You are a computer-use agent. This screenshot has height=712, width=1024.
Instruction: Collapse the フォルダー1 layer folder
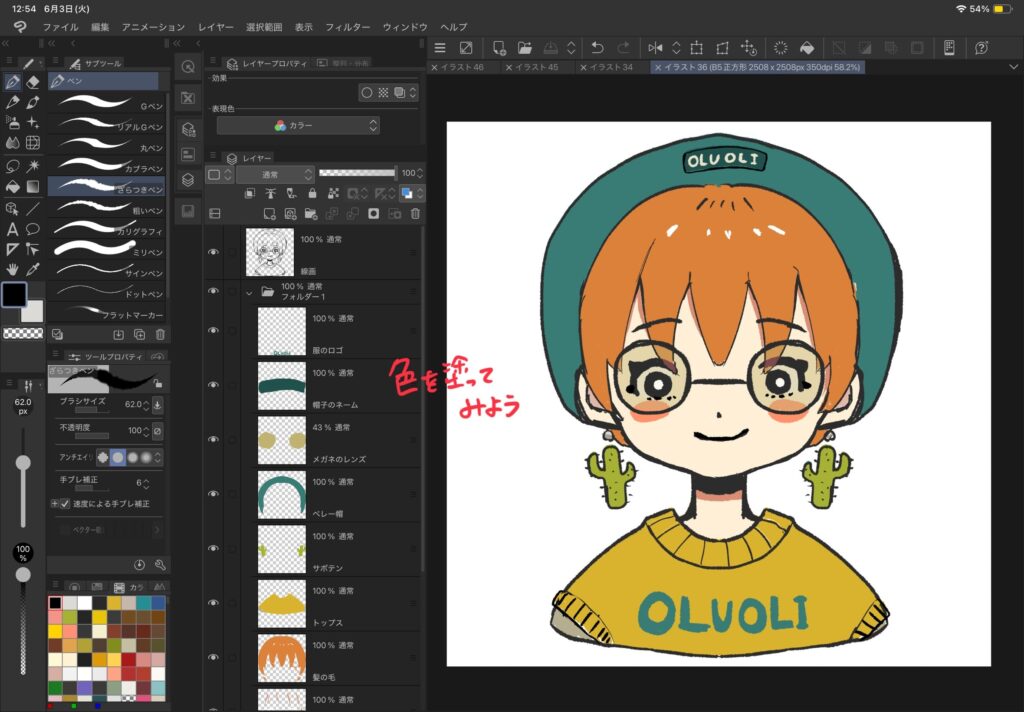pyautogui.click(x=249, y=293)
